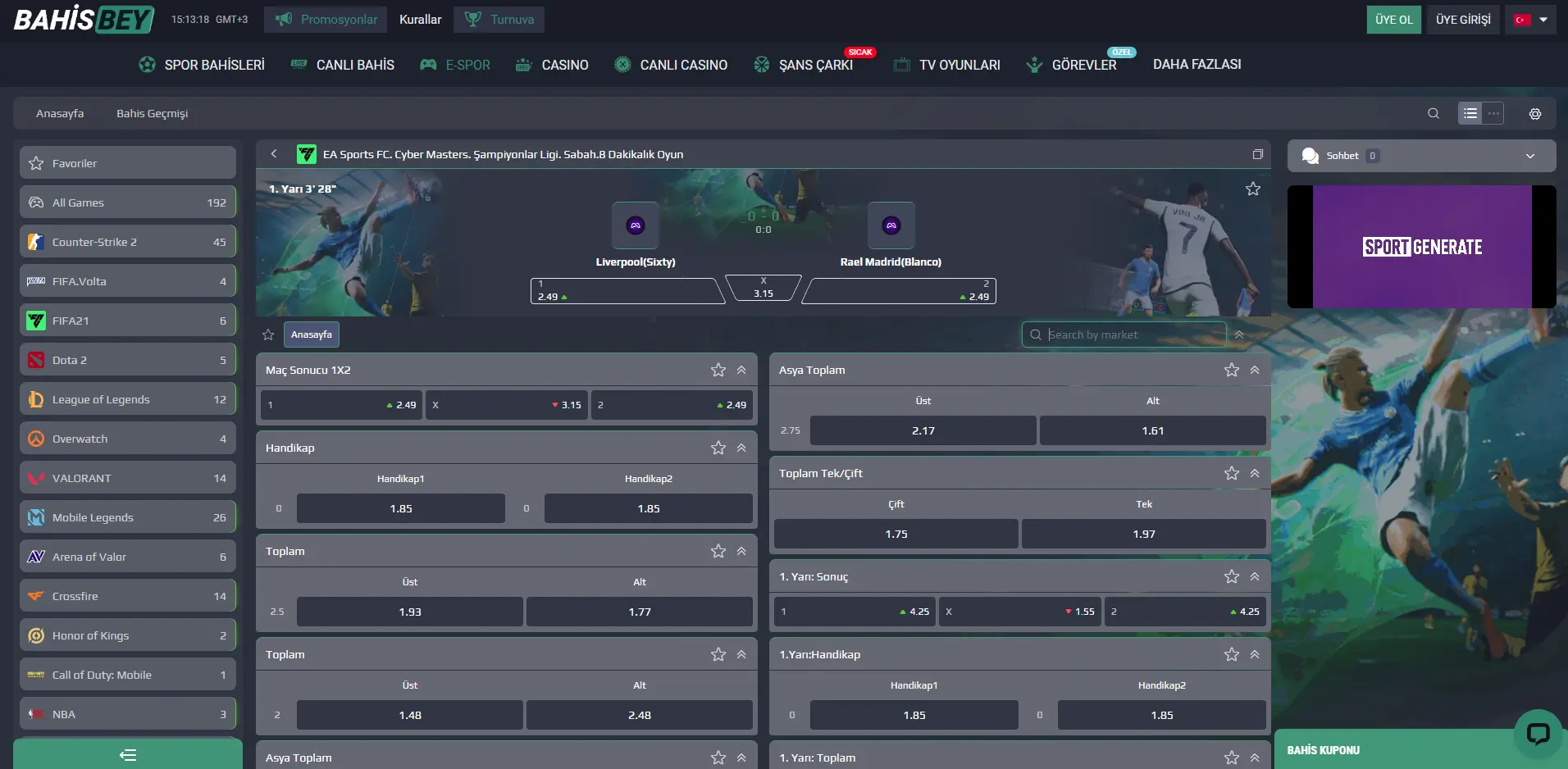Select FIFA21 in game list
The width and height of the screenshot is (1568, 769).
128,321
